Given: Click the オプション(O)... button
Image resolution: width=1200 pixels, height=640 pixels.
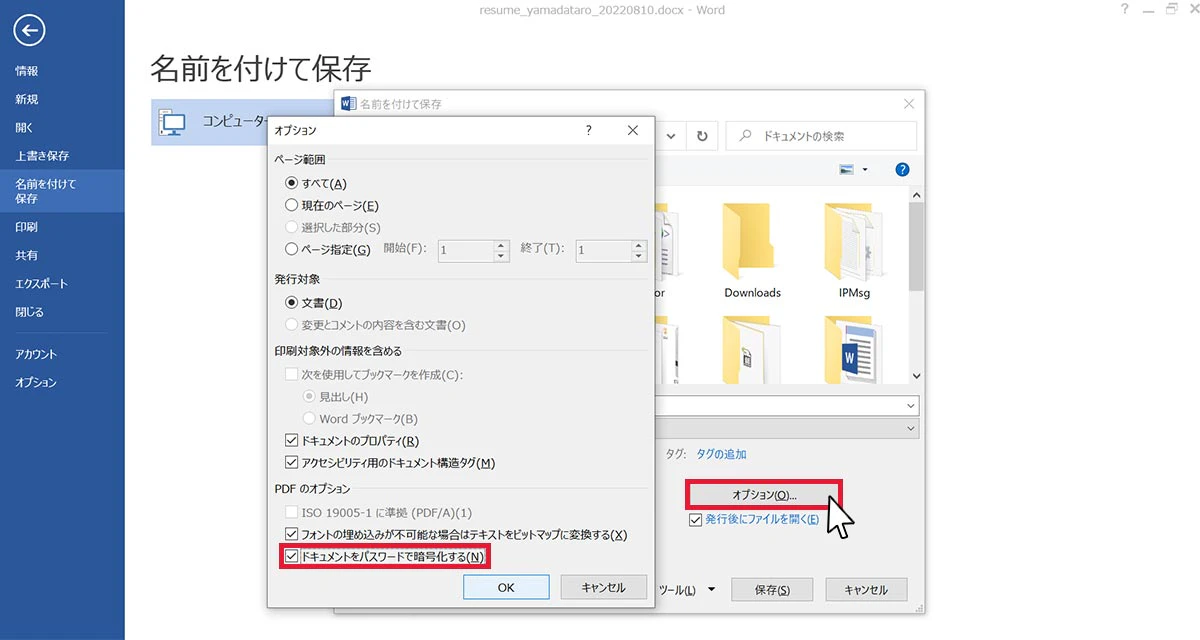Looking at the screenshot, I should click(764, 495).
